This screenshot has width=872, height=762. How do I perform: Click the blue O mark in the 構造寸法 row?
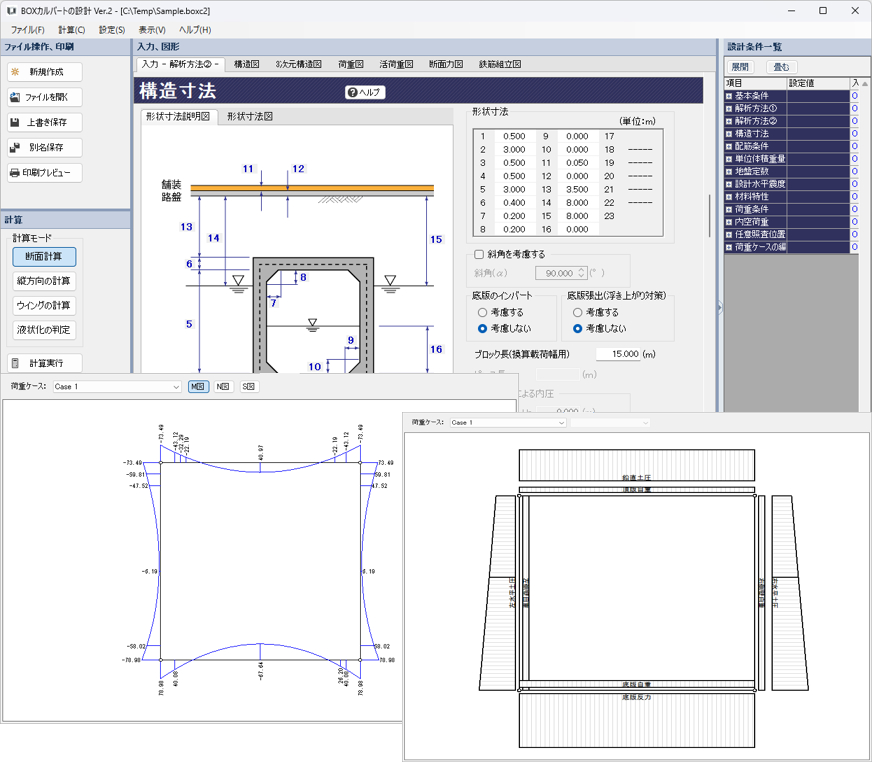(x=855, y=133)
